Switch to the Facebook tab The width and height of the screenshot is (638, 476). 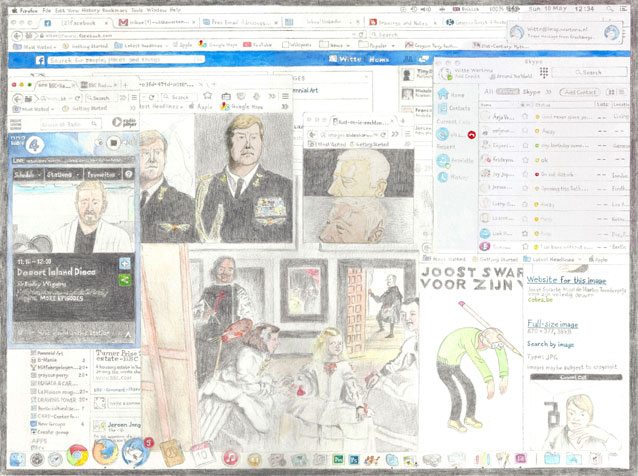pos(75,23)
